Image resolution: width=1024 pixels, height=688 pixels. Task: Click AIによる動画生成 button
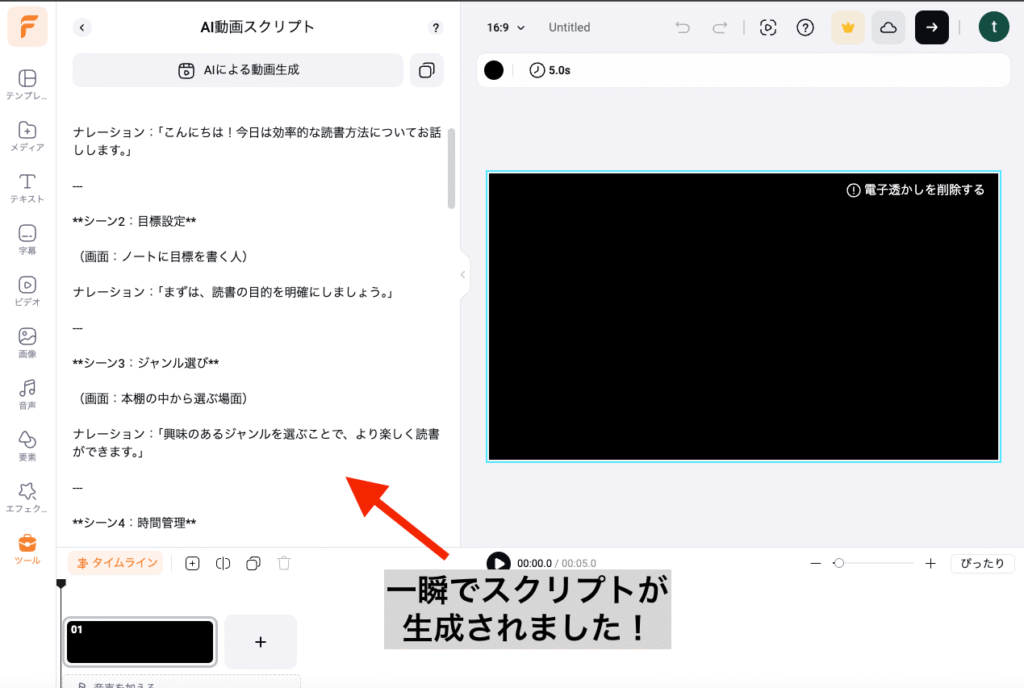[x=238, y=70]
